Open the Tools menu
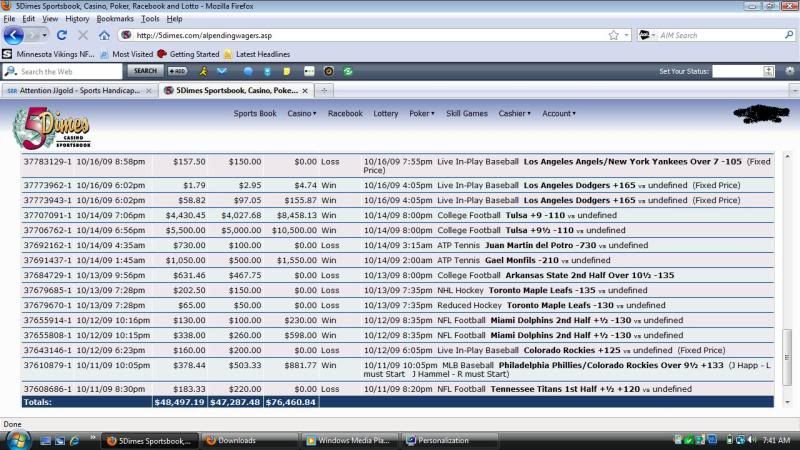The width and height of the screenshot is (800, 450). 150,19
